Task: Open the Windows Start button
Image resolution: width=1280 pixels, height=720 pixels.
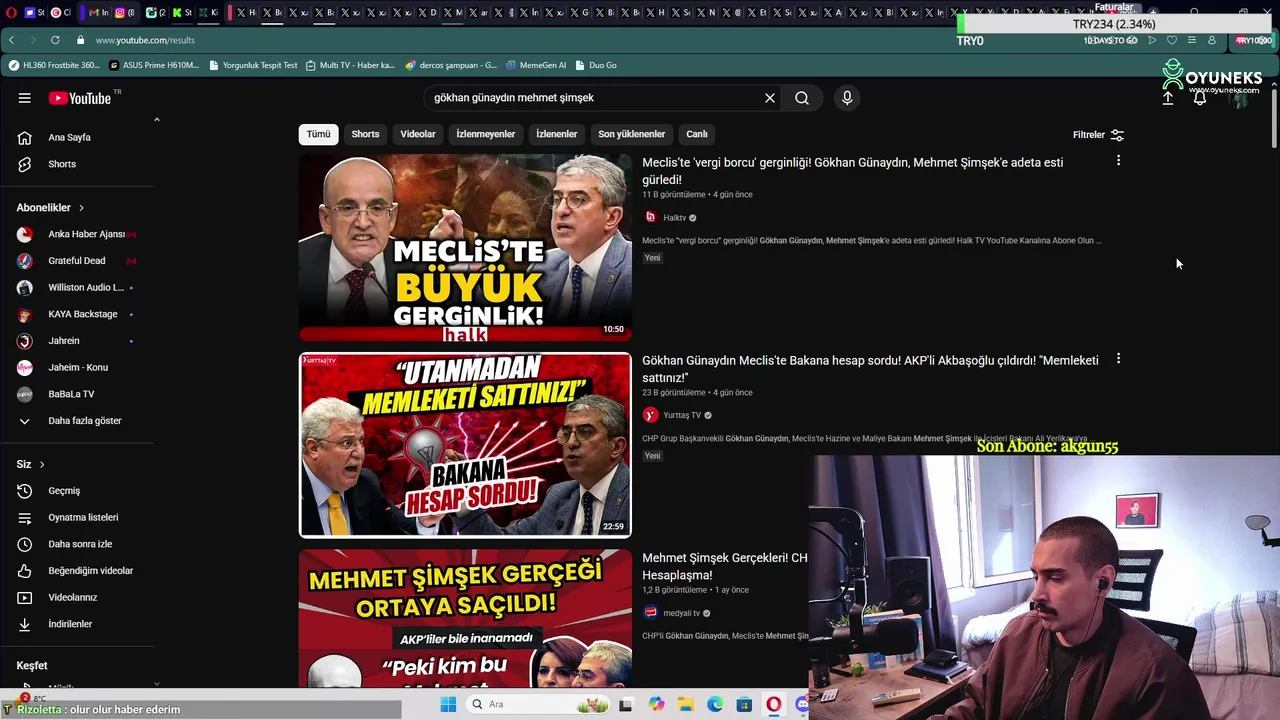Action: (x=448, y=704)
